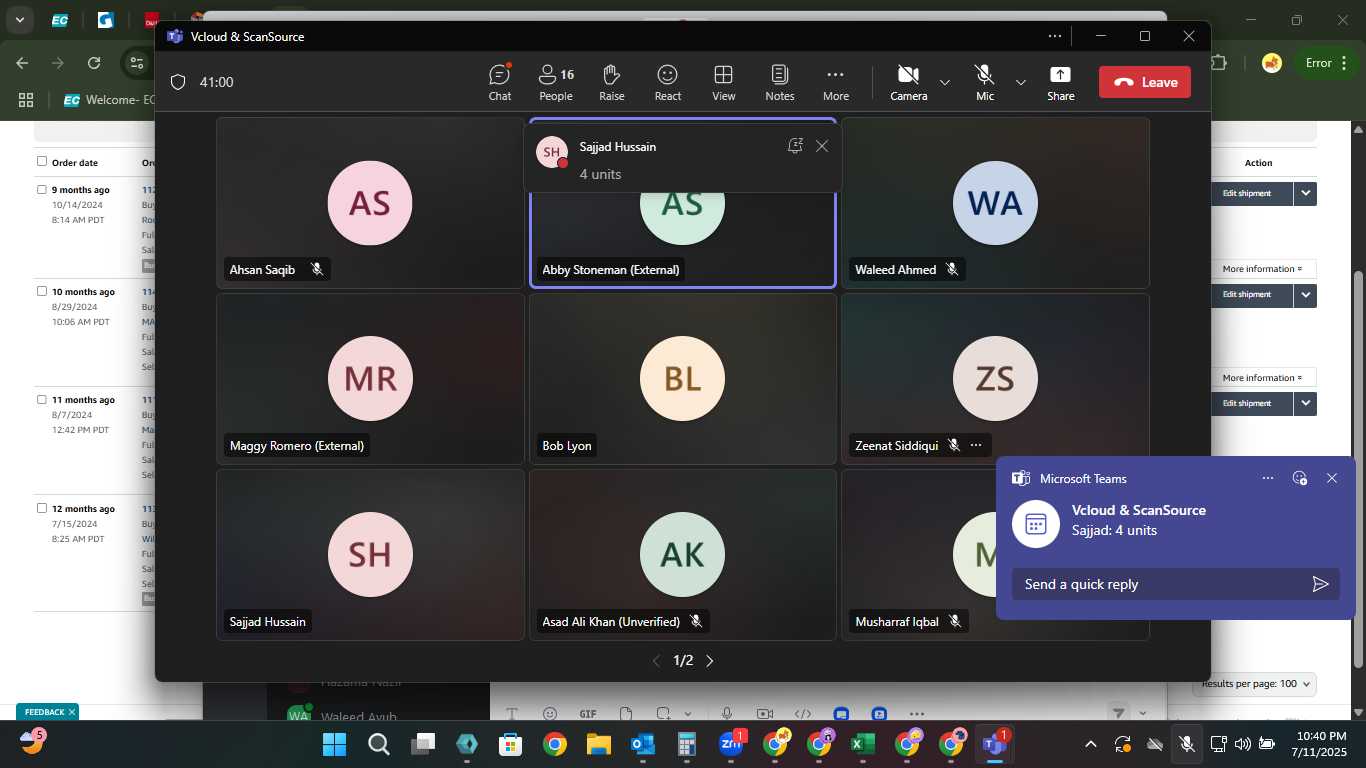Image resolution: width=1366 pixels, height=768 pixels.
Task: Turn on the Camera
Action: (908, 82)
